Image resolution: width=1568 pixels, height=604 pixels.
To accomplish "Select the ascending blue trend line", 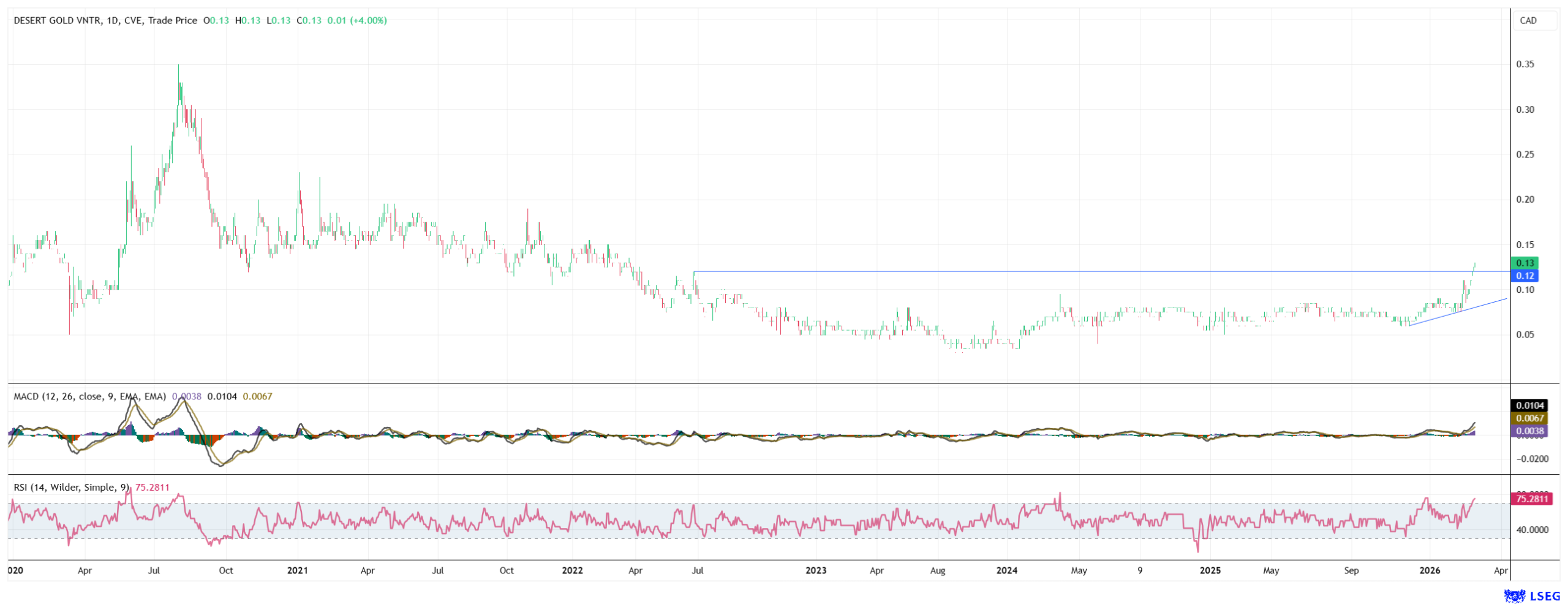I will tap(1458, 312).
